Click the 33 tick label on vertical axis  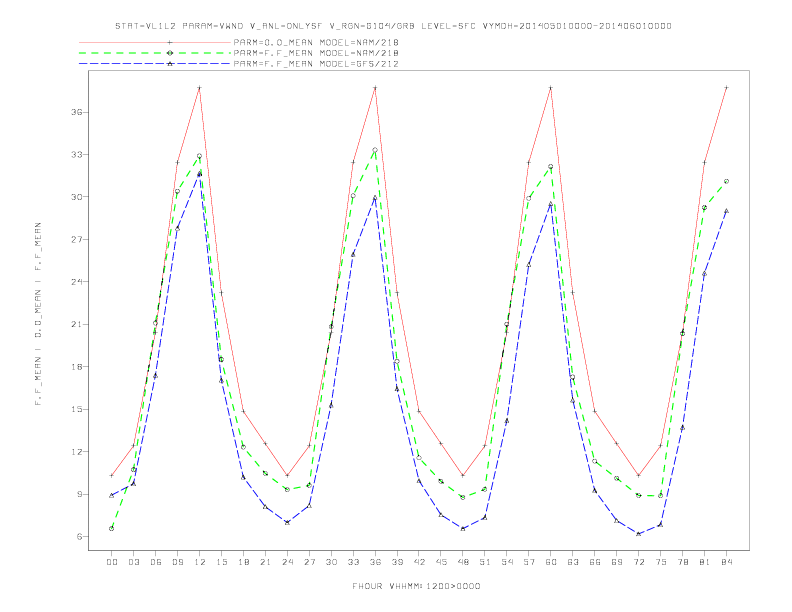[x=76, y=155]
